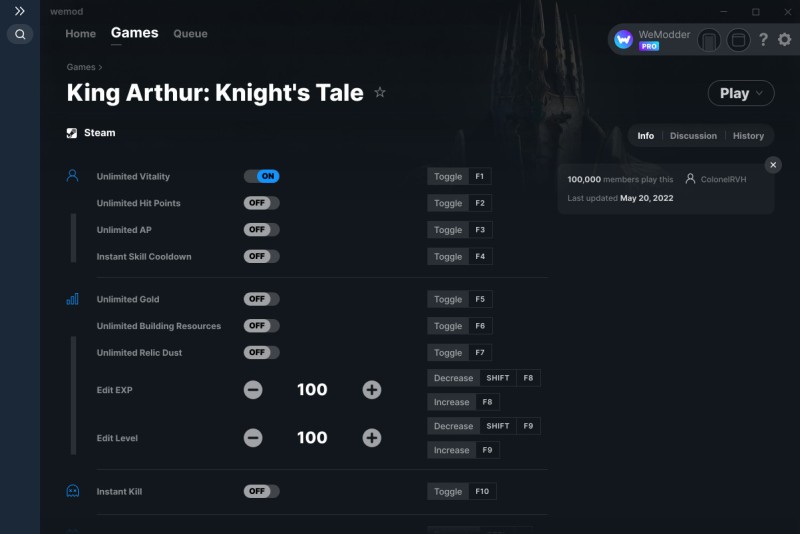Enable Instant Kill toggle
The image size is (800, 534).
tap(261, 491)
